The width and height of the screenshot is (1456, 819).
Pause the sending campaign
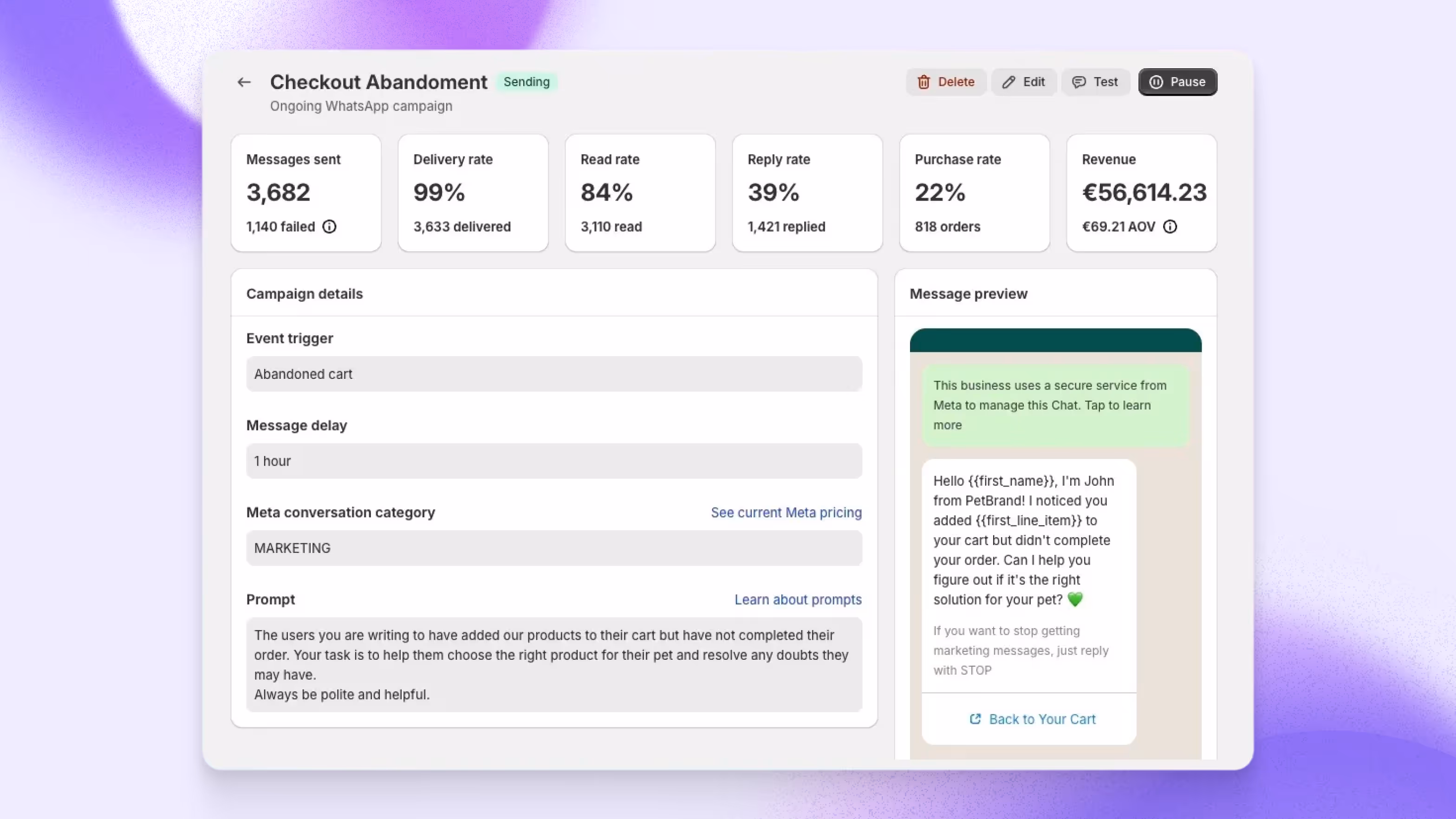point(1177,82)
